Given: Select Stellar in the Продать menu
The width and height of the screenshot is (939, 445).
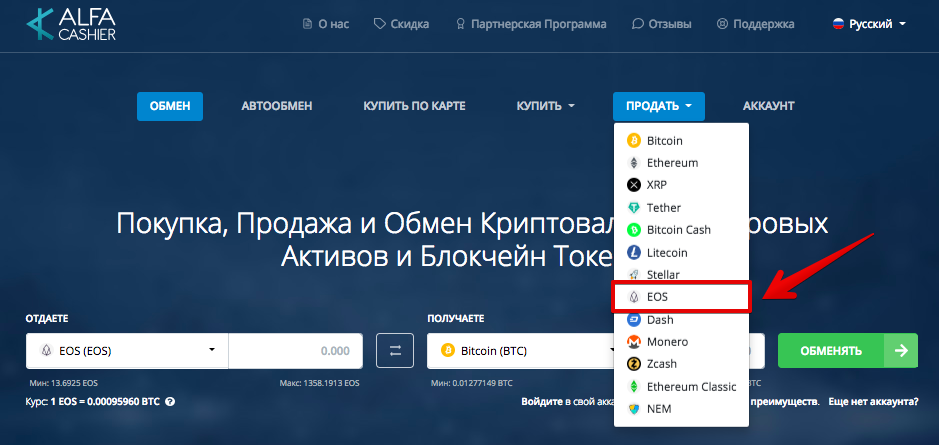Looking at the screenshot, I should pyautogui.click(x=681, y=275).
